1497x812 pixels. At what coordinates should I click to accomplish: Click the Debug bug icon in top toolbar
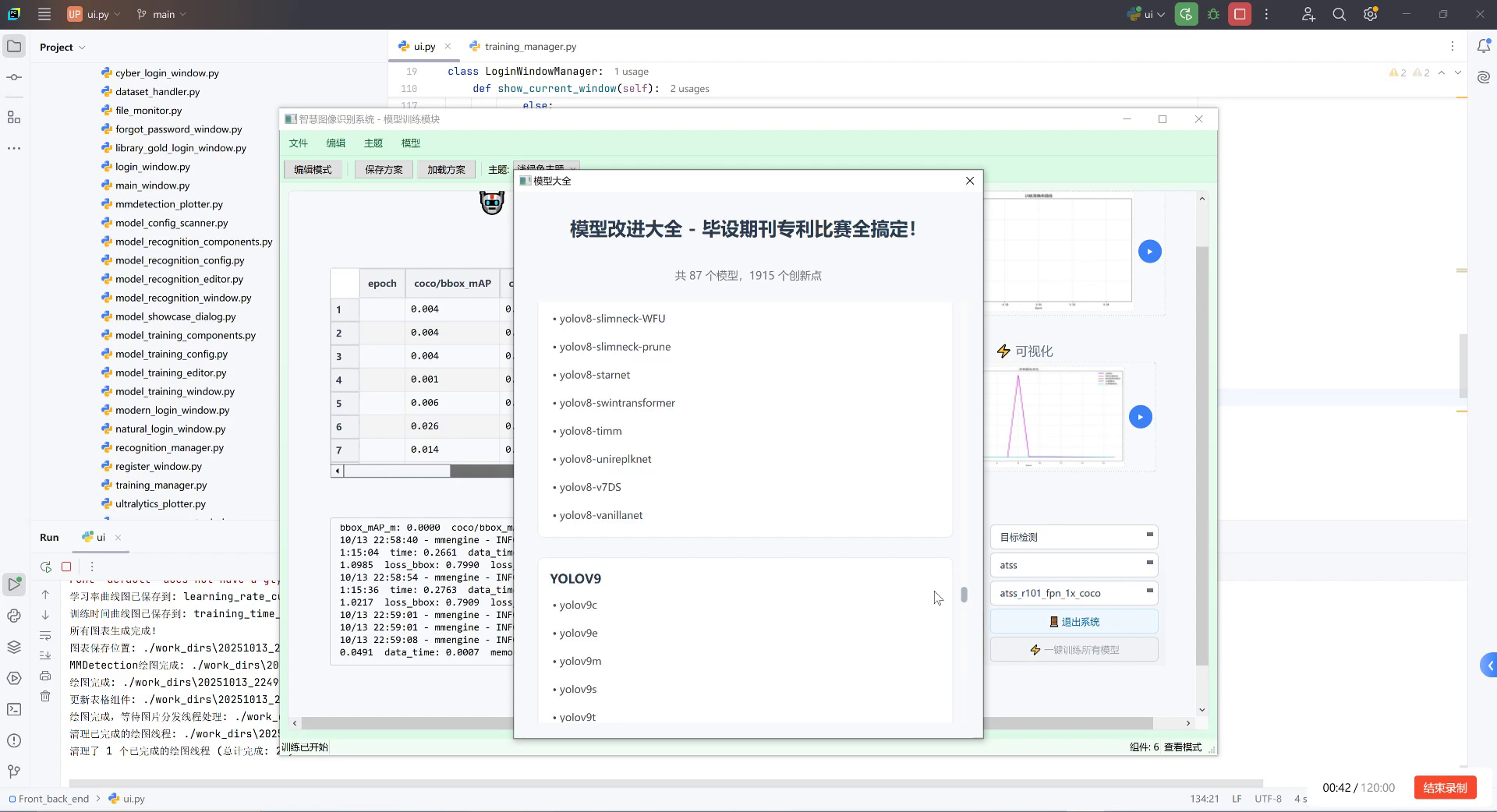(1213, 14)
